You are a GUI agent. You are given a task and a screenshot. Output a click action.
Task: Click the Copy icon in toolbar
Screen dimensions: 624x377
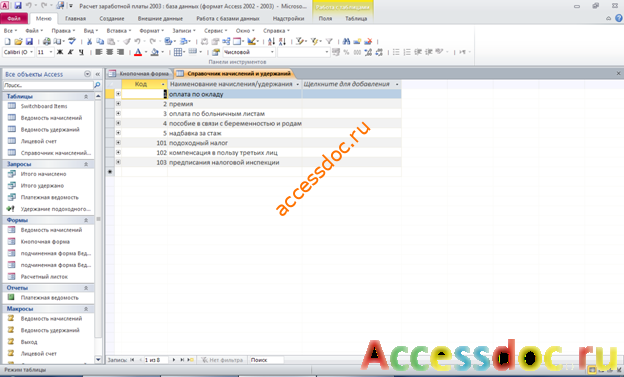point(100,41)
